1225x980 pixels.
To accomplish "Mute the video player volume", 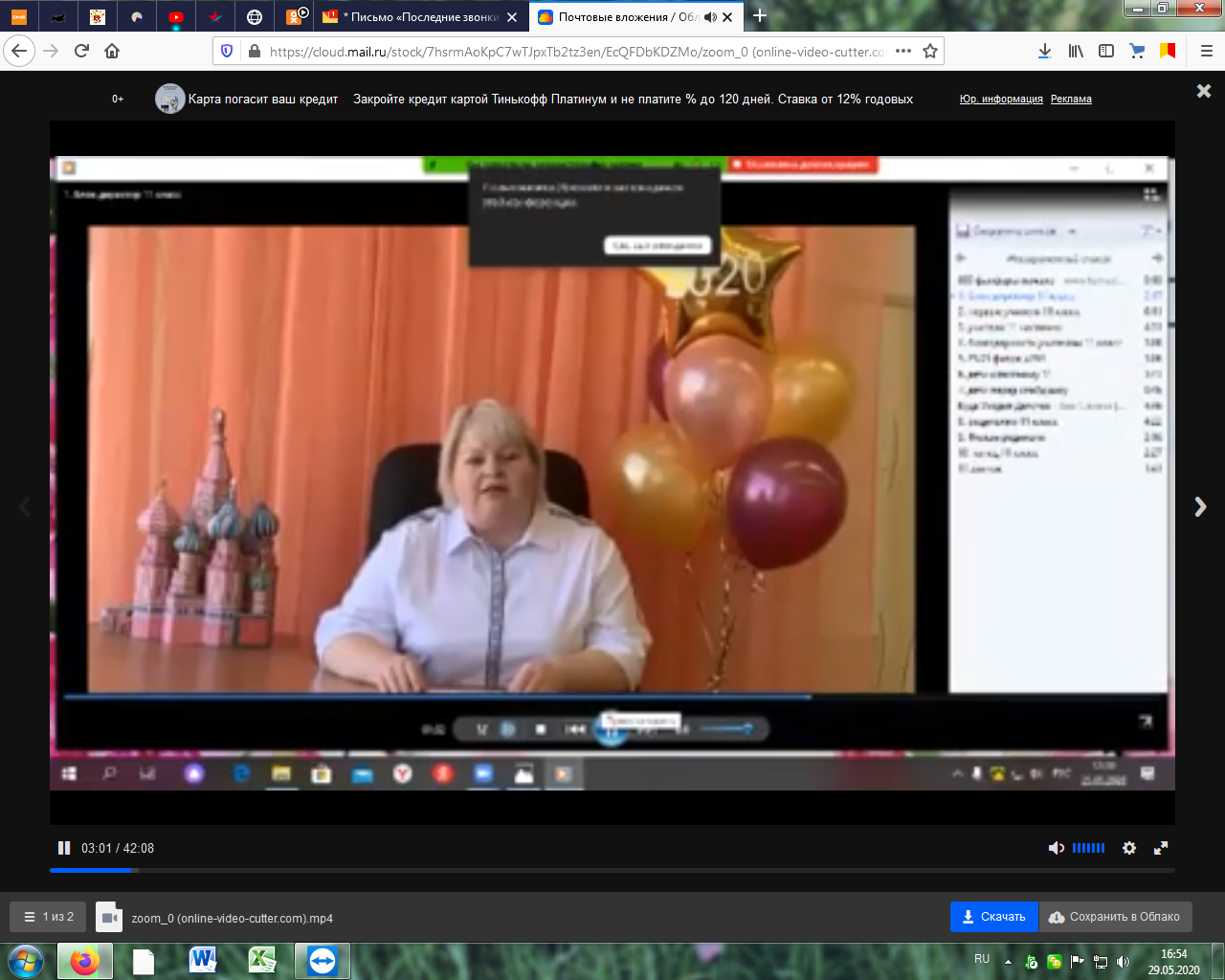I will tap(1056, 848).
